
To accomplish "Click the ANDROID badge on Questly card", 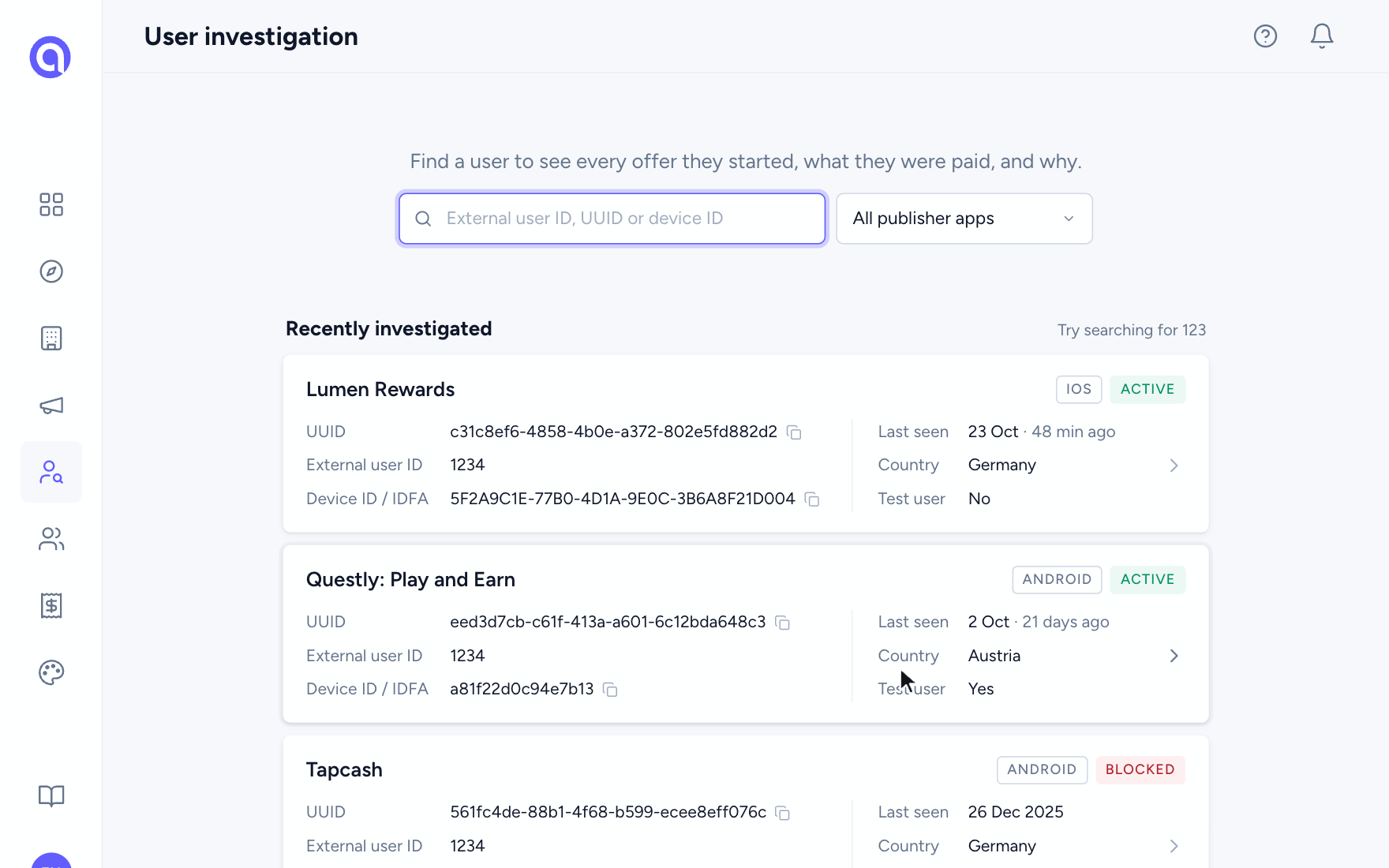I will point(1057,579).
